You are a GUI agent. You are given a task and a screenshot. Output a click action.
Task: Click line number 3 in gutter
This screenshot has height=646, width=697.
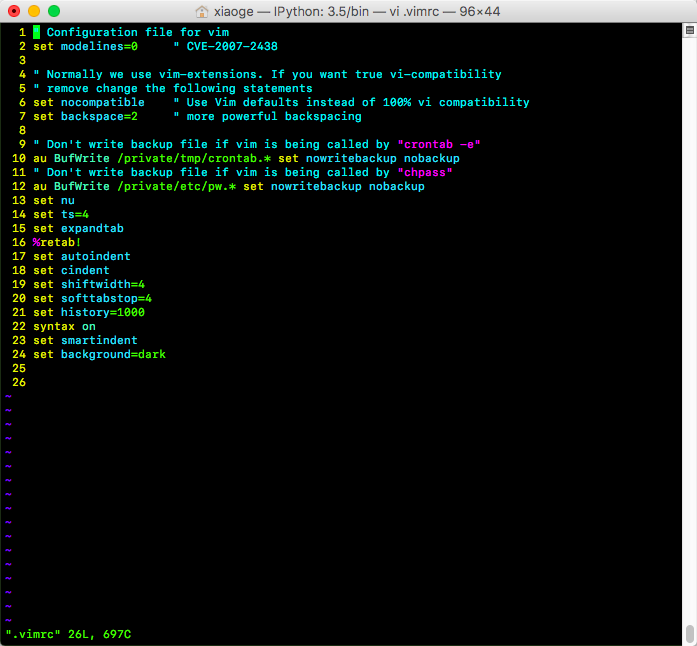(x=23, y=60)
